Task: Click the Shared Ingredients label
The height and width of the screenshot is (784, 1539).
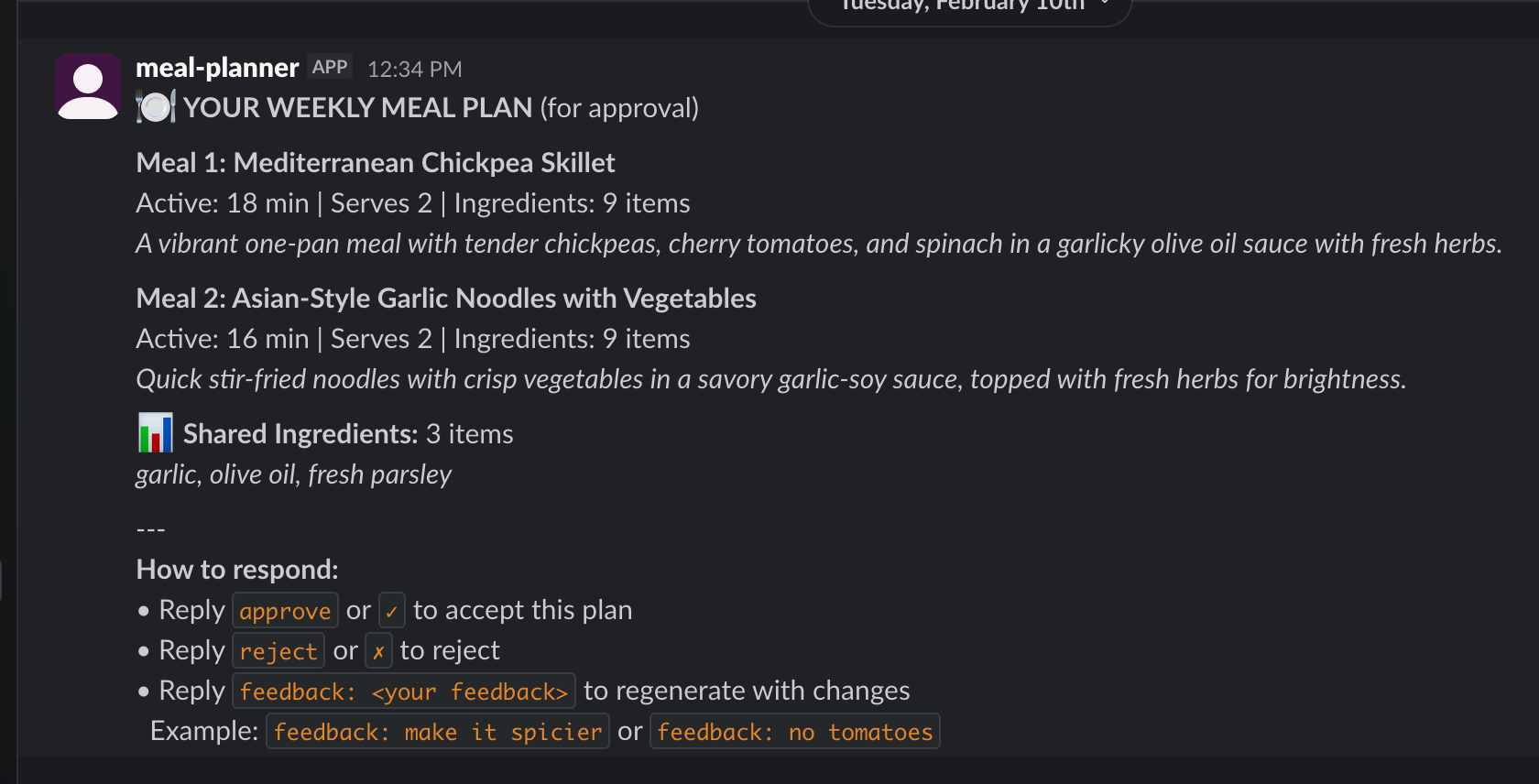Action: [300, 433]
